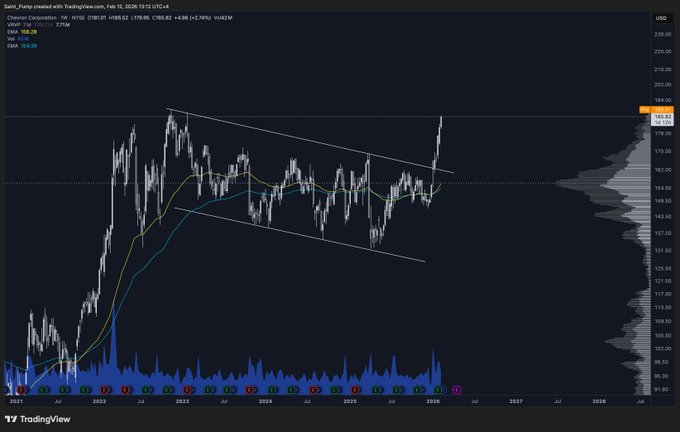Viewport: 680px width, 432px height.
Task: Select the lower descending channel trendline
Action: point(300,235)
